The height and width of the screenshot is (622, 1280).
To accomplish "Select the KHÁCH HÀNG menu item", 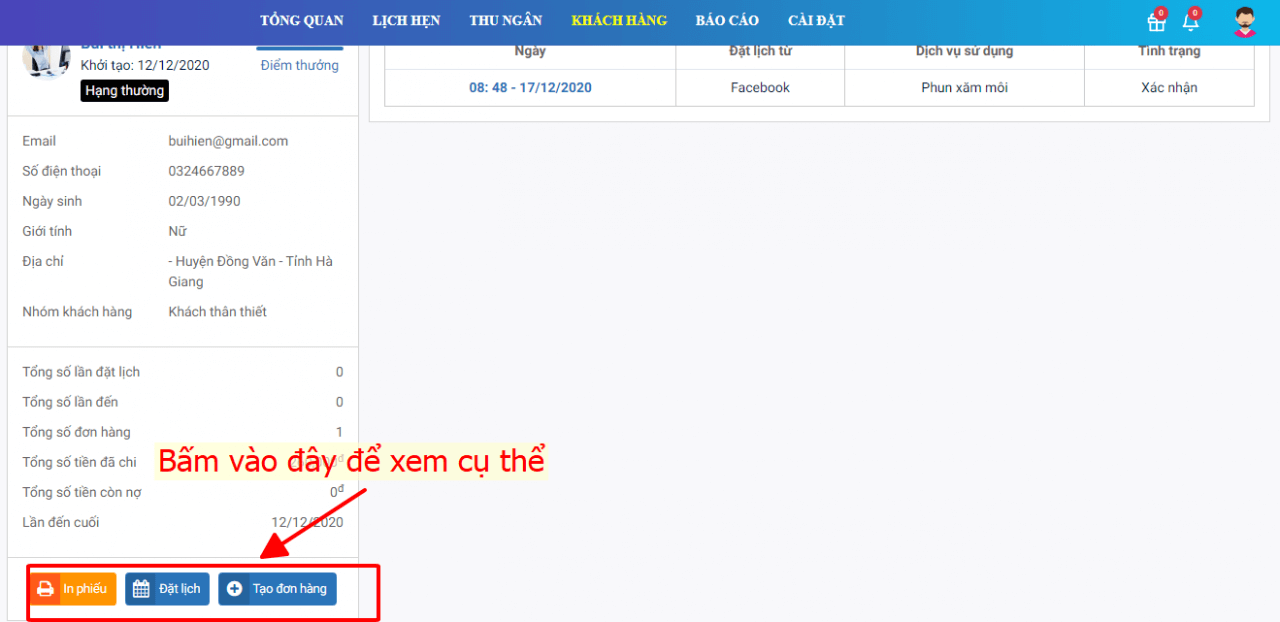I will pos(619,21).
